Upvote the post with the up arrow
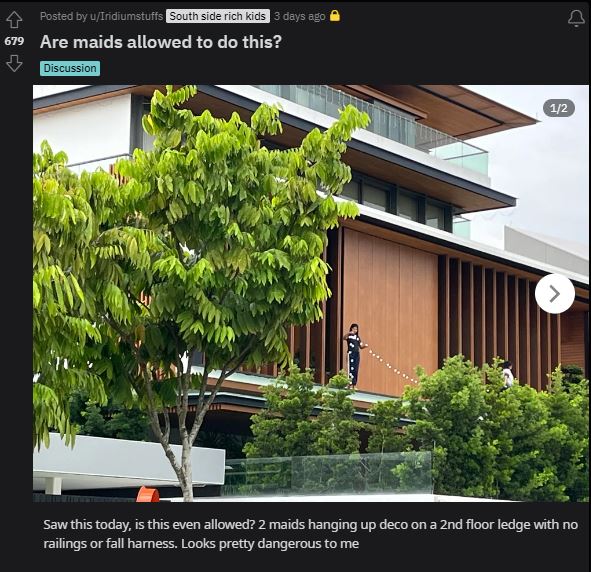Image resolution: width=591 pixels, height=572 pixels. point(14,20)
